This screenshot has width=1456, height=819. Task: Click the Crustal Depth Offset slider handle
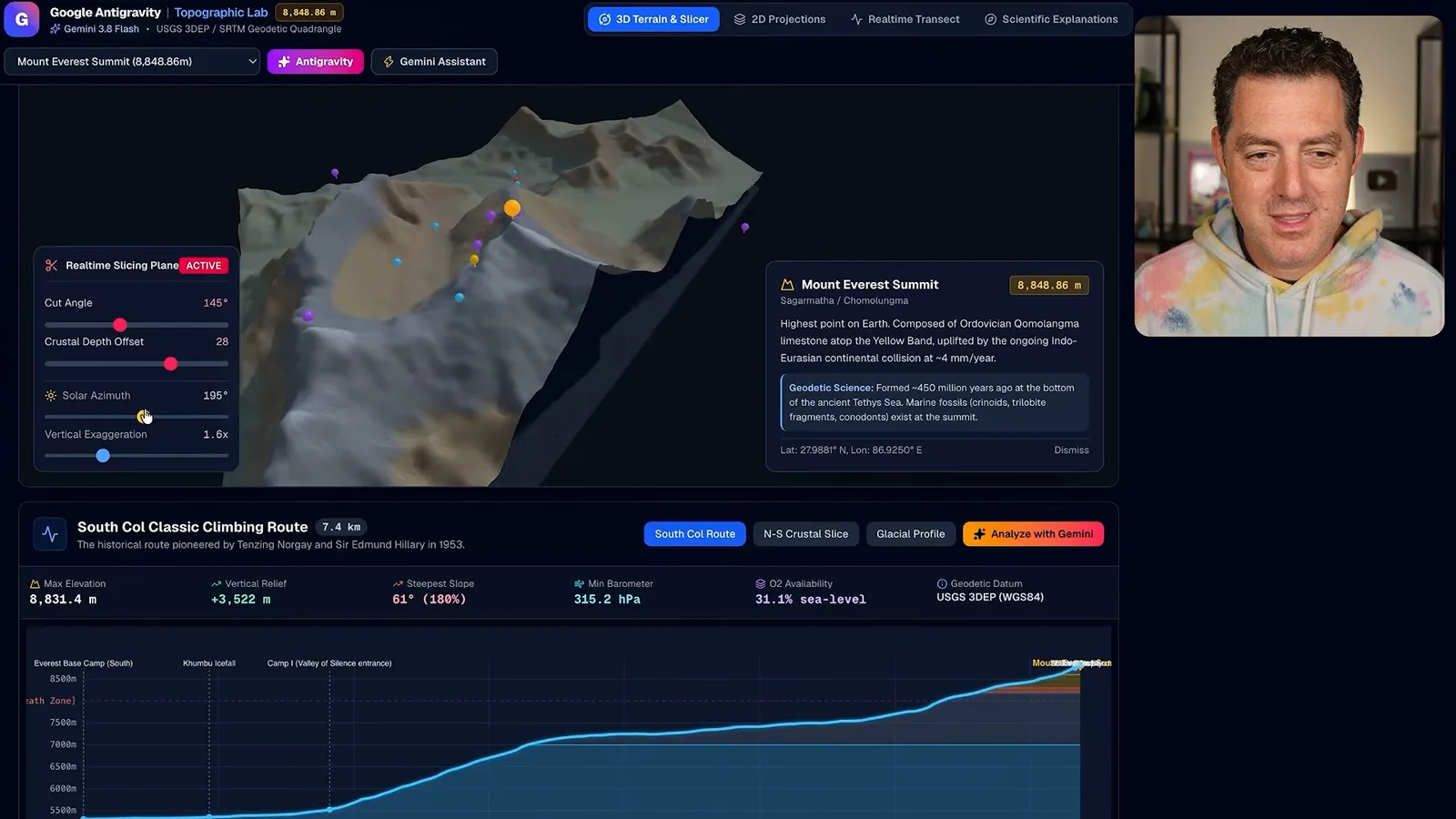pos(170,364)
